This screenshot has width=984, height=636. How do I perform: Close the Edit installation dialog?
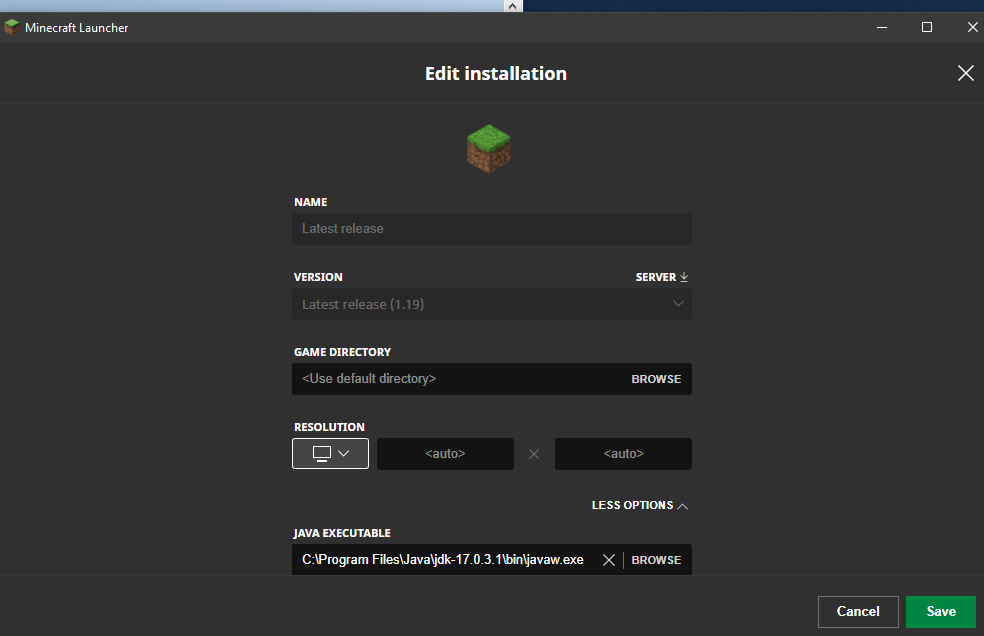(x=964, y=72)
